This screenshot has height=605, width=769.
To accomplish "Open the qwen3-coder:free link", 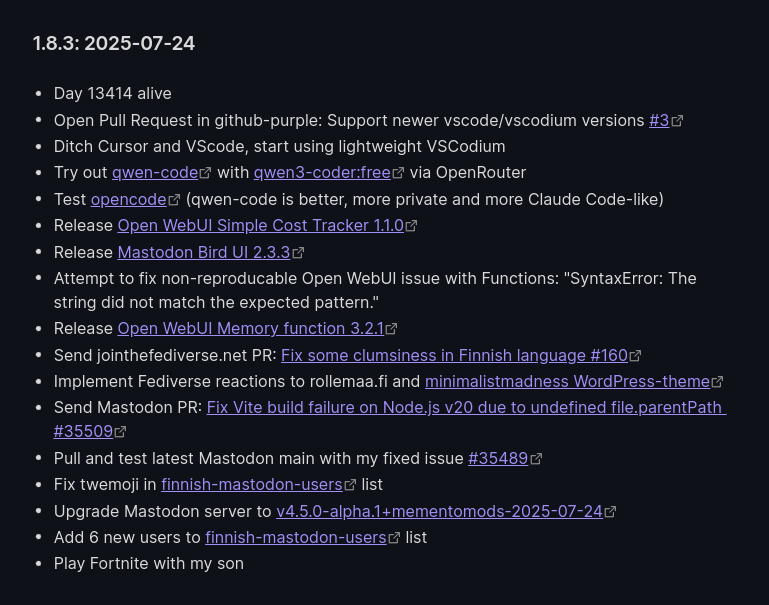I will pyautogui.click(x=322, y=173).
